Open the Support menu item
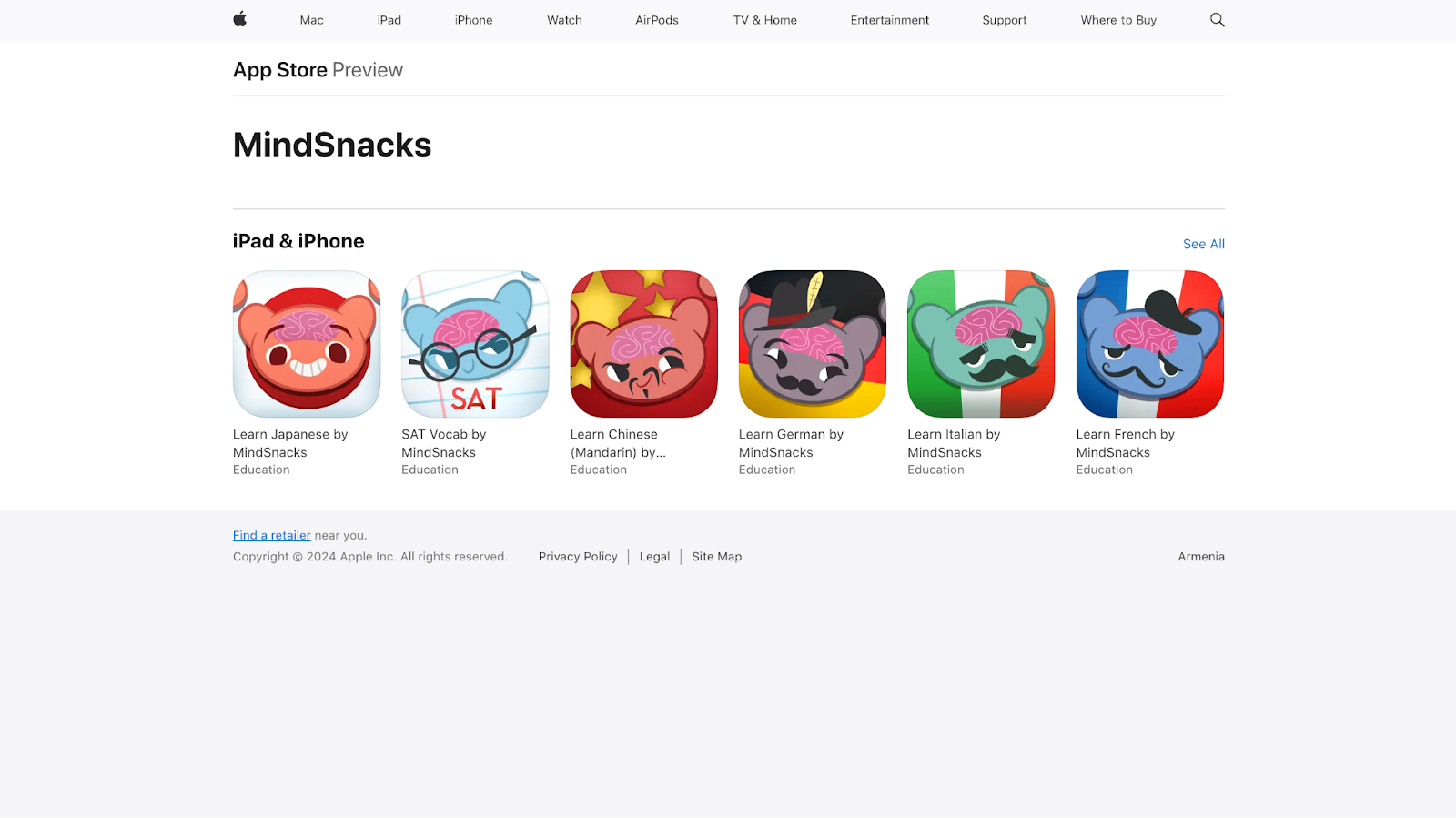The width and height of the screenshot is (1456, 818). point(1005,20)
